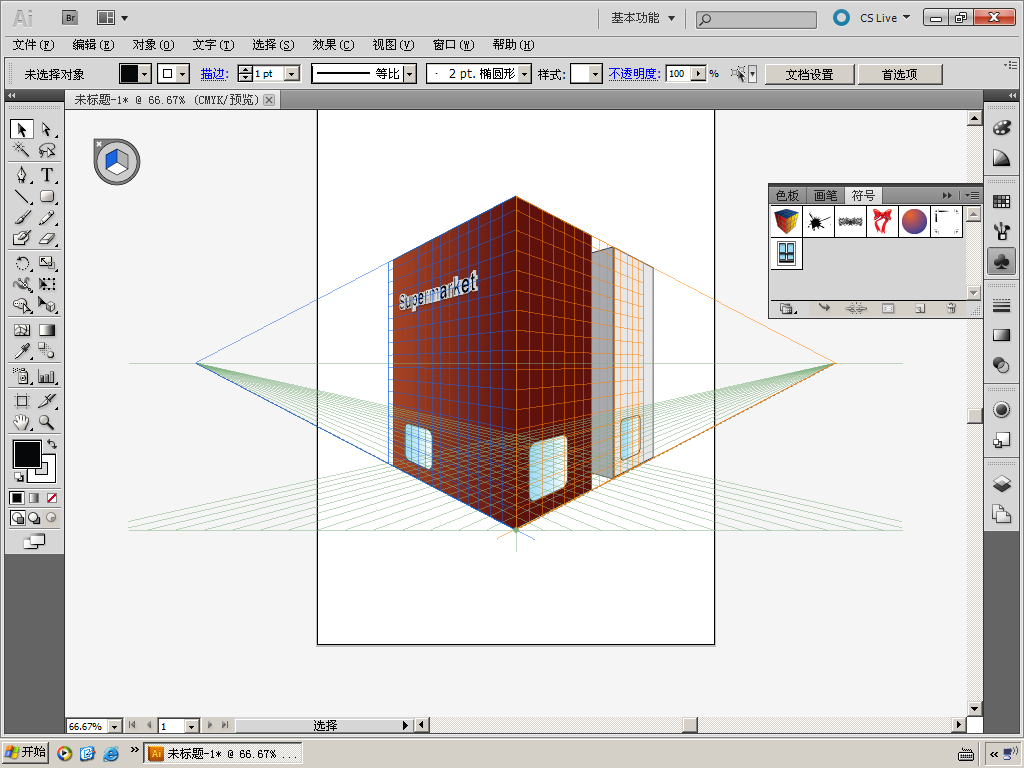Viewport: 1024px width, 768px height.
Task: Open the 效果(C) menu
Action: coord(333,45)
